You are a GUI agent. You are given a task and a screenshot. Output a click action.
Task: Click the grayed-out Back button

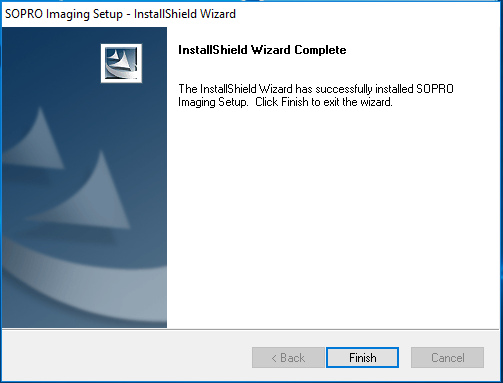288,358
